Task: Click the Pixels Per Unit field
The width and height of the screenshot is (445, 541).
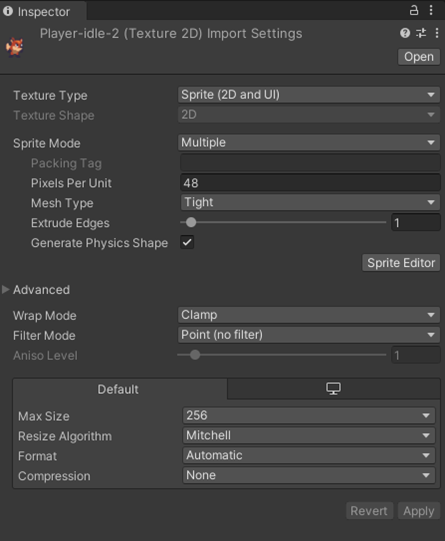Action: (310, 183)
